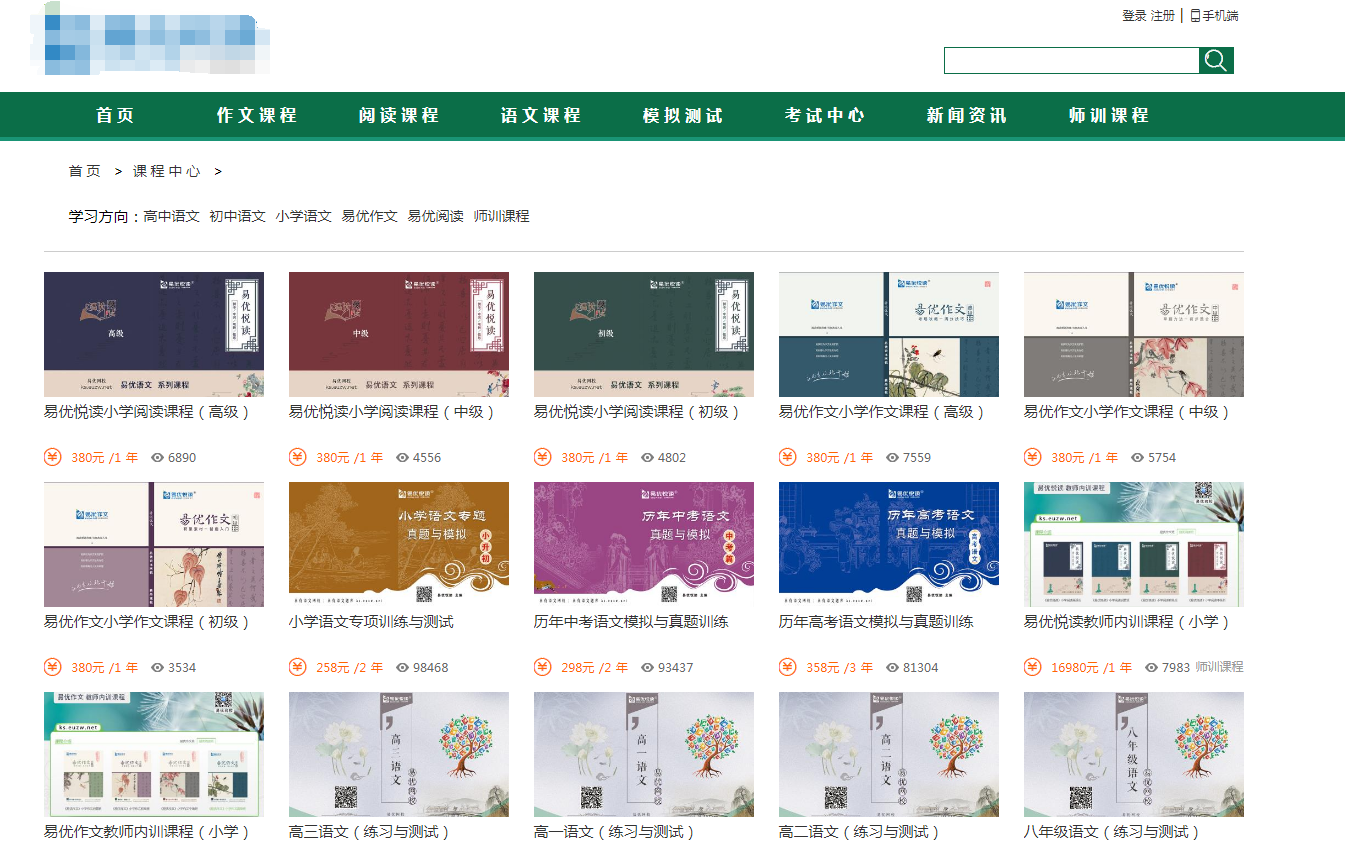Open thumbnail of 历年高考语文模拟与真题训练
The image size is (1345, 859).
click(x=889, y=544)
